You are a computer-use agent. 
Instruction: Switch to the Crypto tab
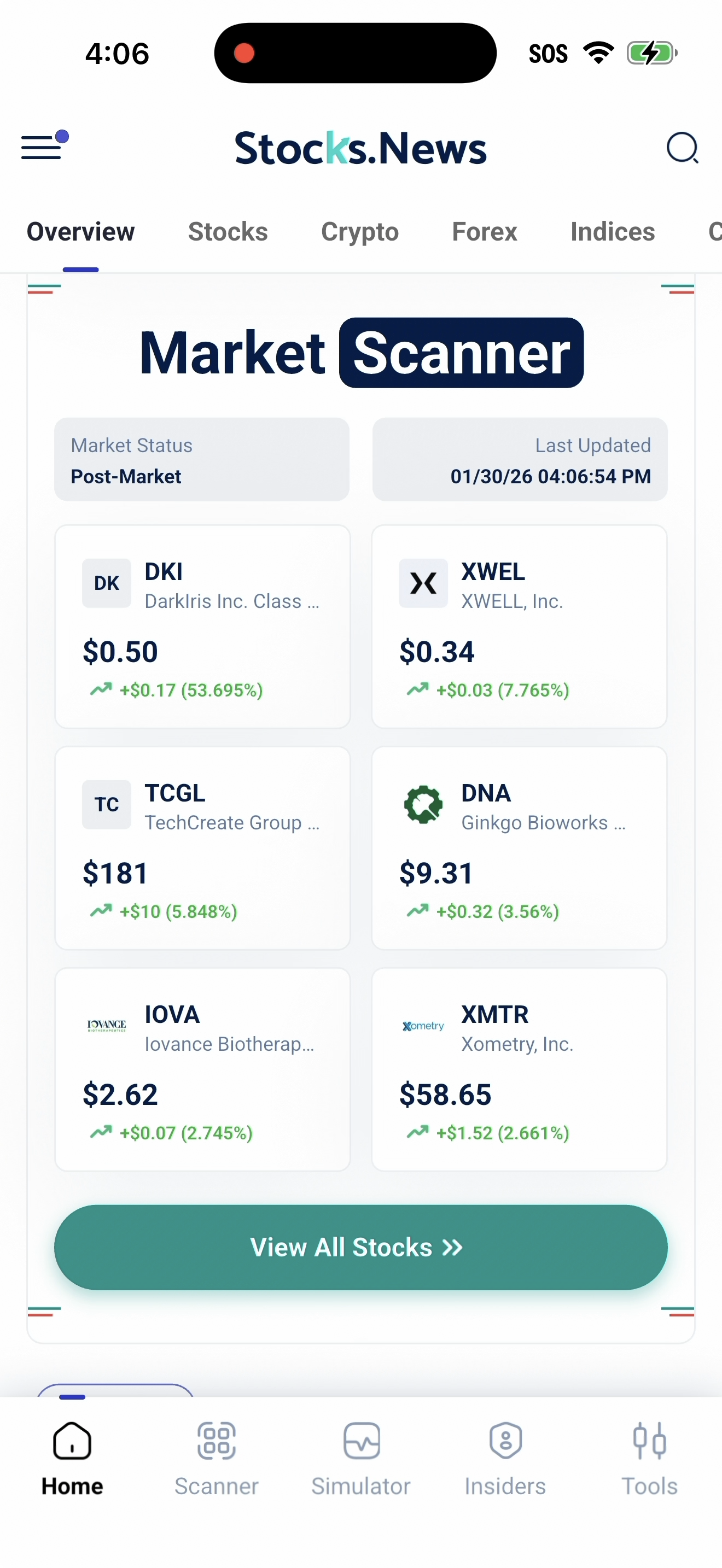click(360, 232)
